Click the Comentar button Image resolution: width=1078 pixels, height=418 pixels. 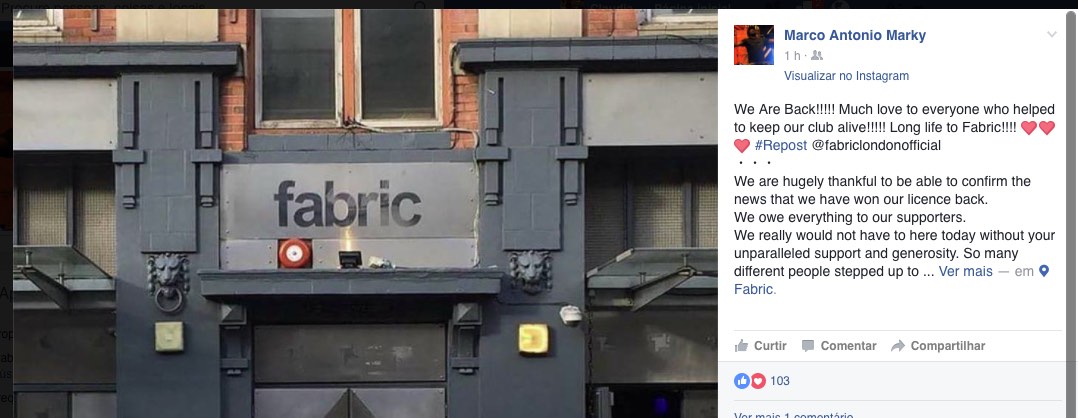[839, 346]
